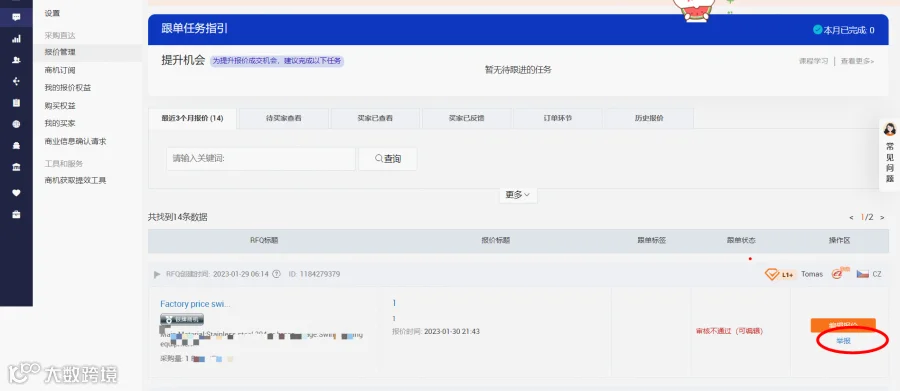
Task: Select the heart icon in sidebar
Action: tap(16, 193)
